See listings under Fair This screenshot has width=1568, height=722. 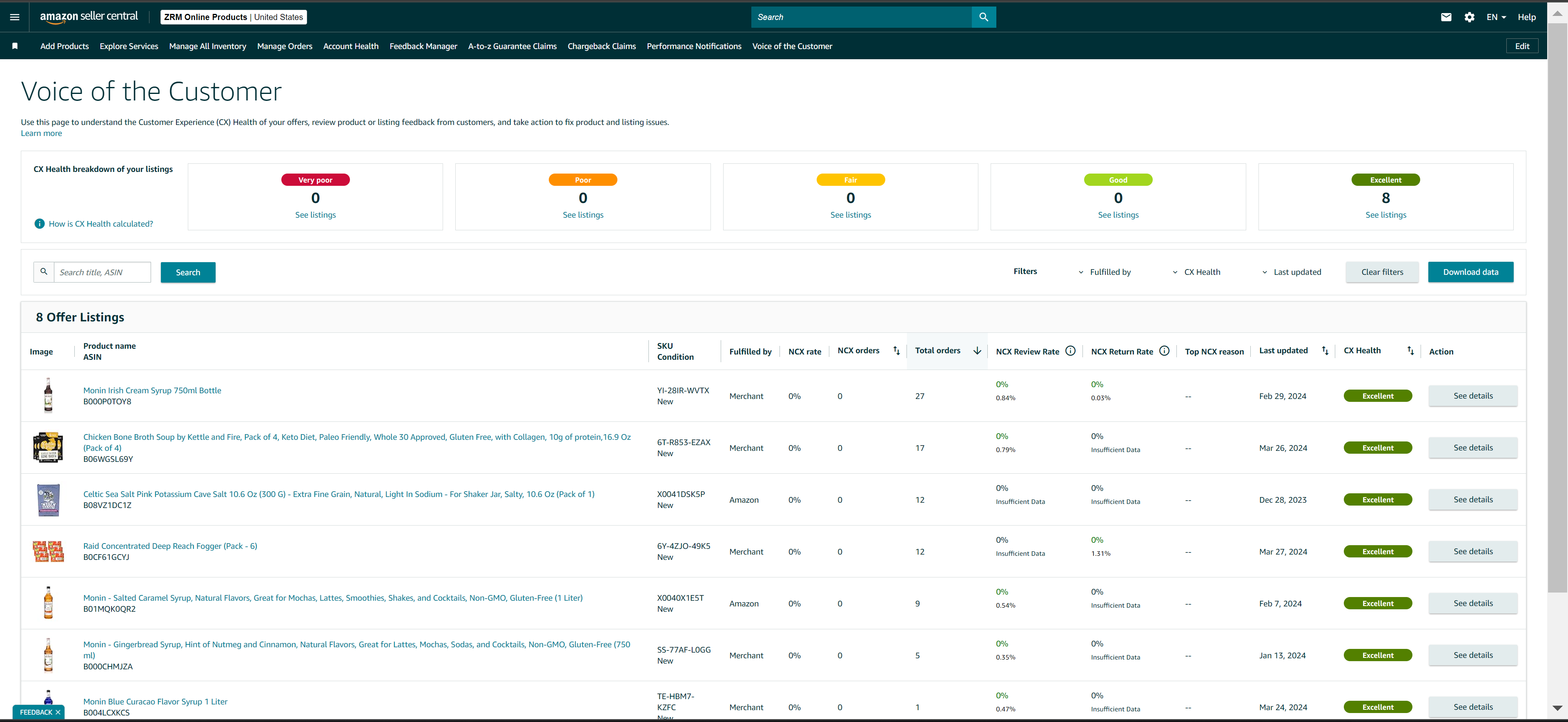tap(850, 215)
